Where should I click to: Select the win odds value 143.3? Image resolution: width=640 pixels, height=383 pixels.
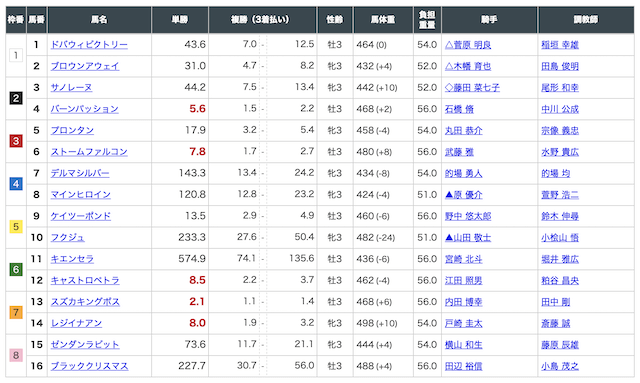192,173
